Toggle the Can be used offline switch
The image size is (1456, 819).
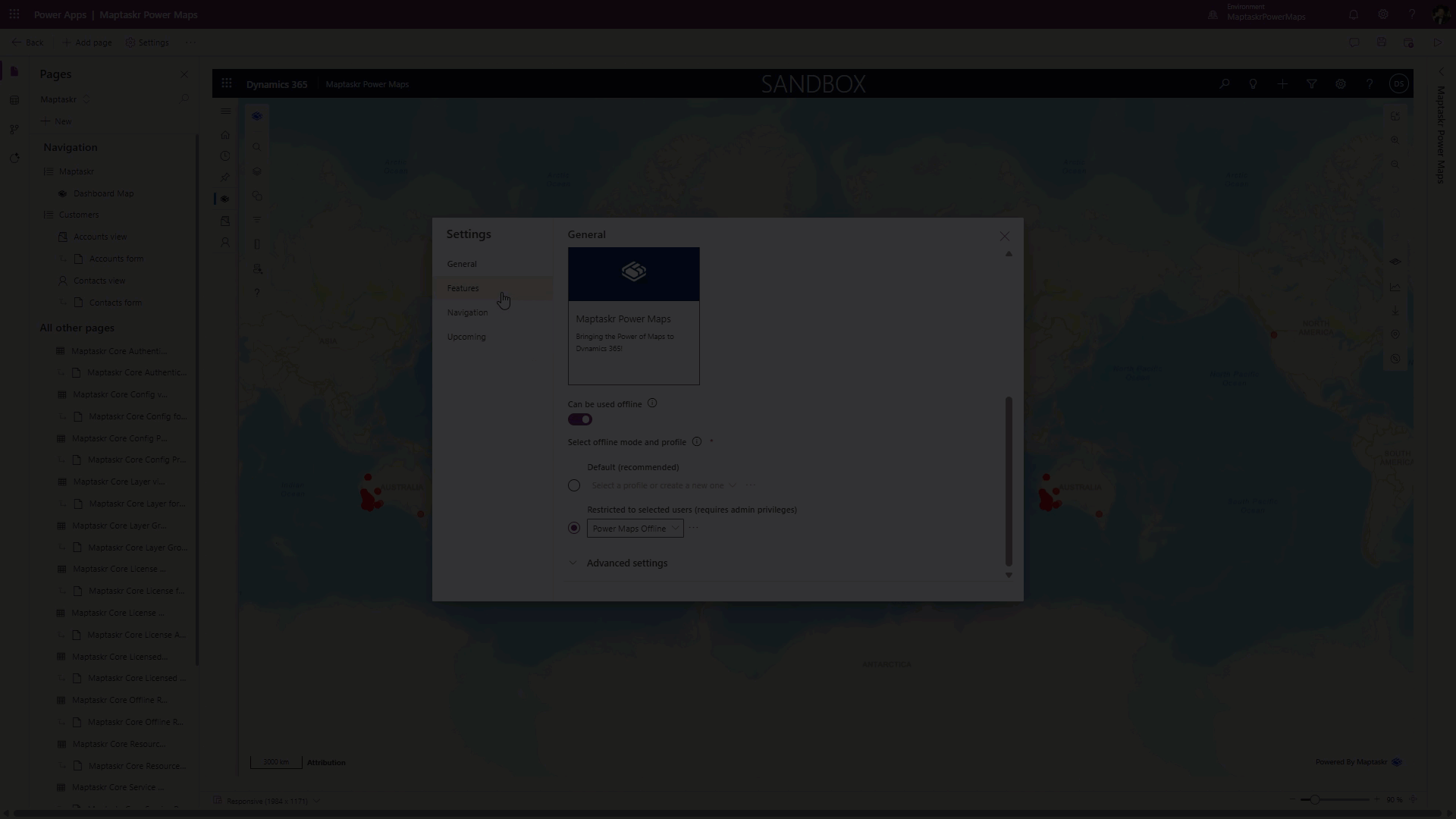(x=579, y=419)
